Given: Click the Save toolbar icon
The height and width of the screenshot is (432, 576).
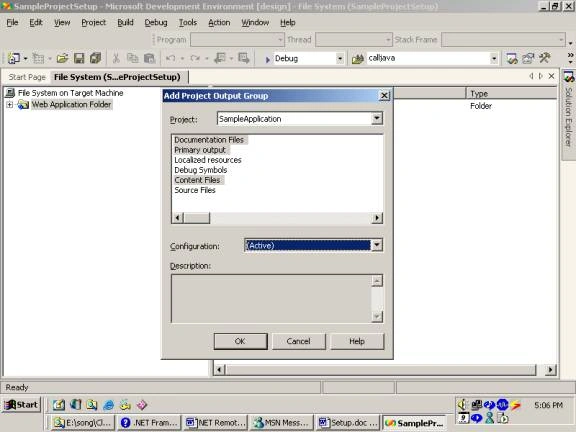Looking at the screenshot, I should click(79, 58).
